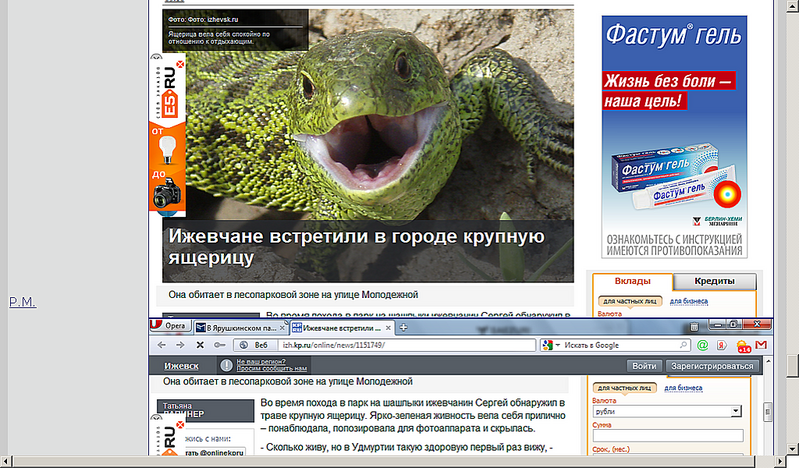Switch to the 'Вклады' tab
Image resolution: width=799 pixels, height=468 pixels.
[x=632, y=281]
